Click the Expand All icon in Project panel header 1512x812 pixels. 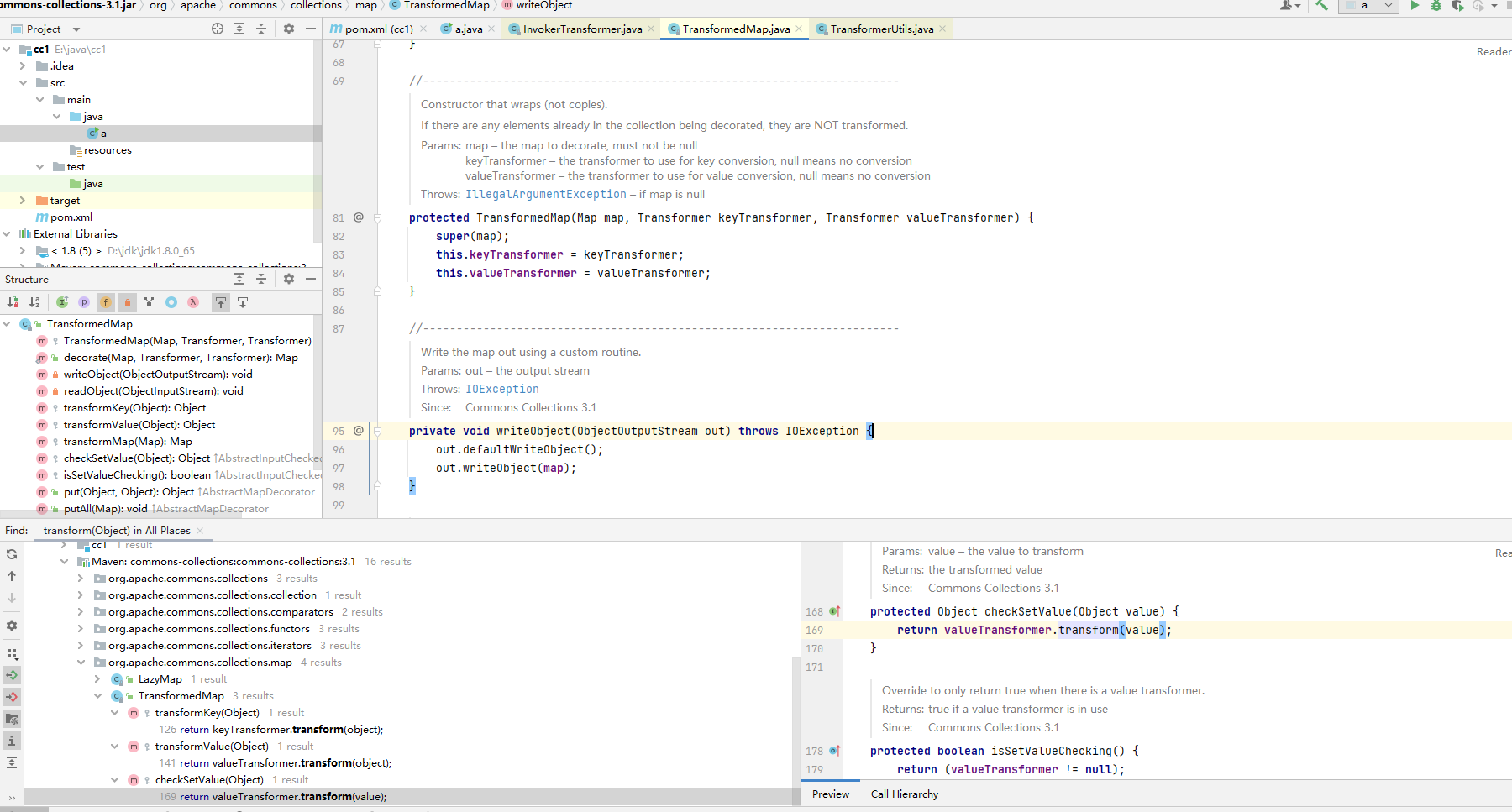click(239, 29)
